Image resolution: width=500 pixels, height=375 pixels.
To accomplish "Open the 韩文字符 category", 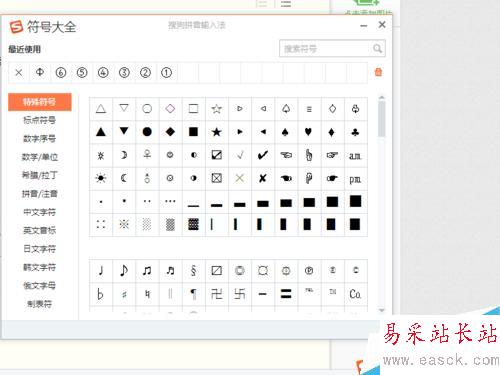I will [x=40, y=267].
